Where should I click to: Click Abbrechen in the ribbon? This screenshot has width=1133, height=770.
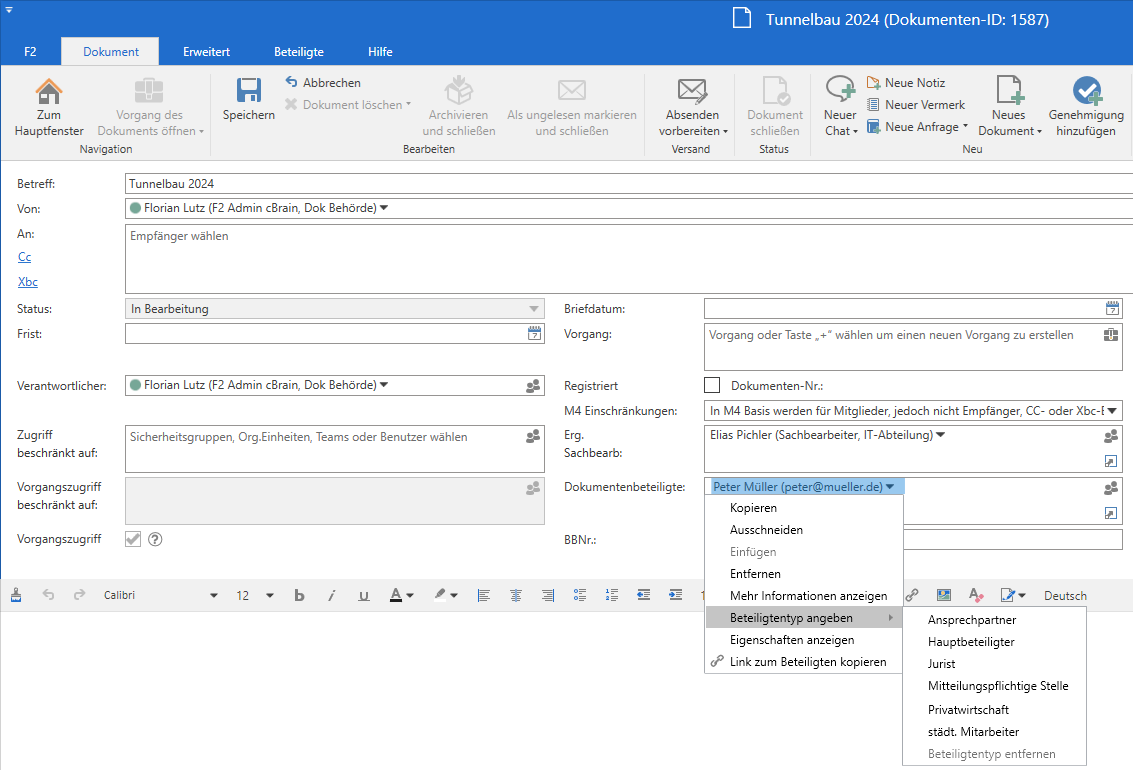tap(331, 83)
